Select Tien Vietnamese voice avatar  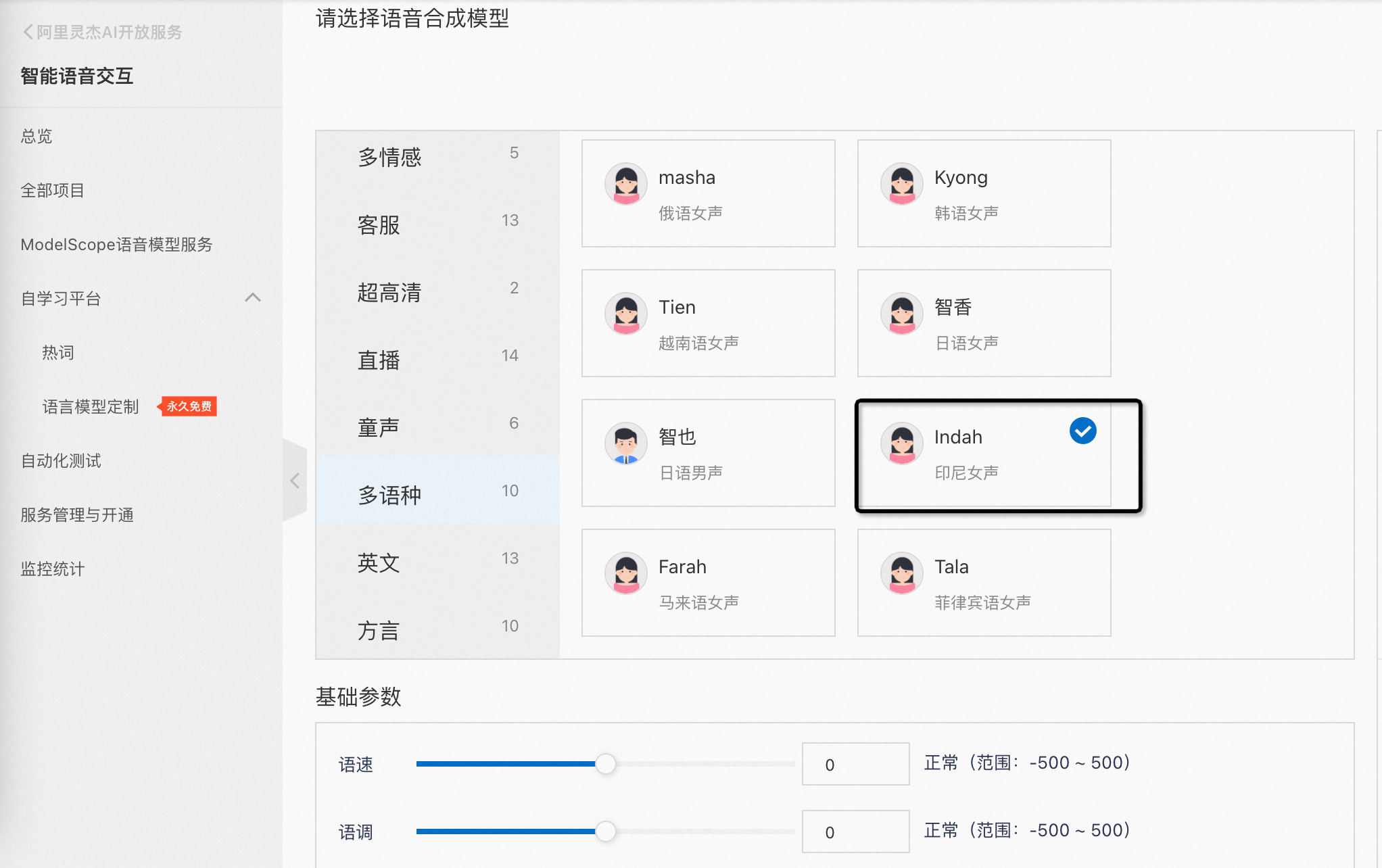626,313
